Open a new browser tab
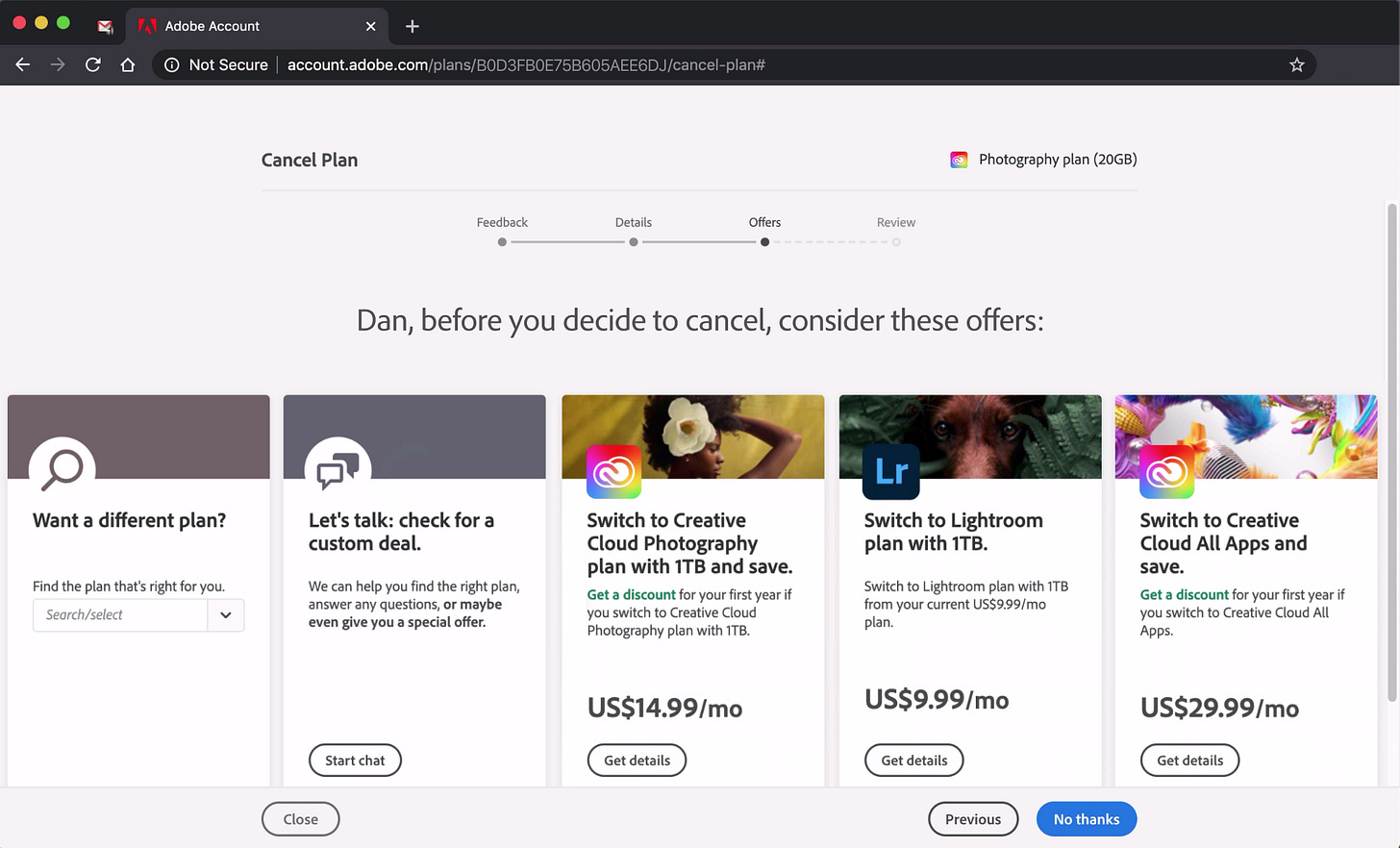Screen dimensions: 1400x848 412,26
